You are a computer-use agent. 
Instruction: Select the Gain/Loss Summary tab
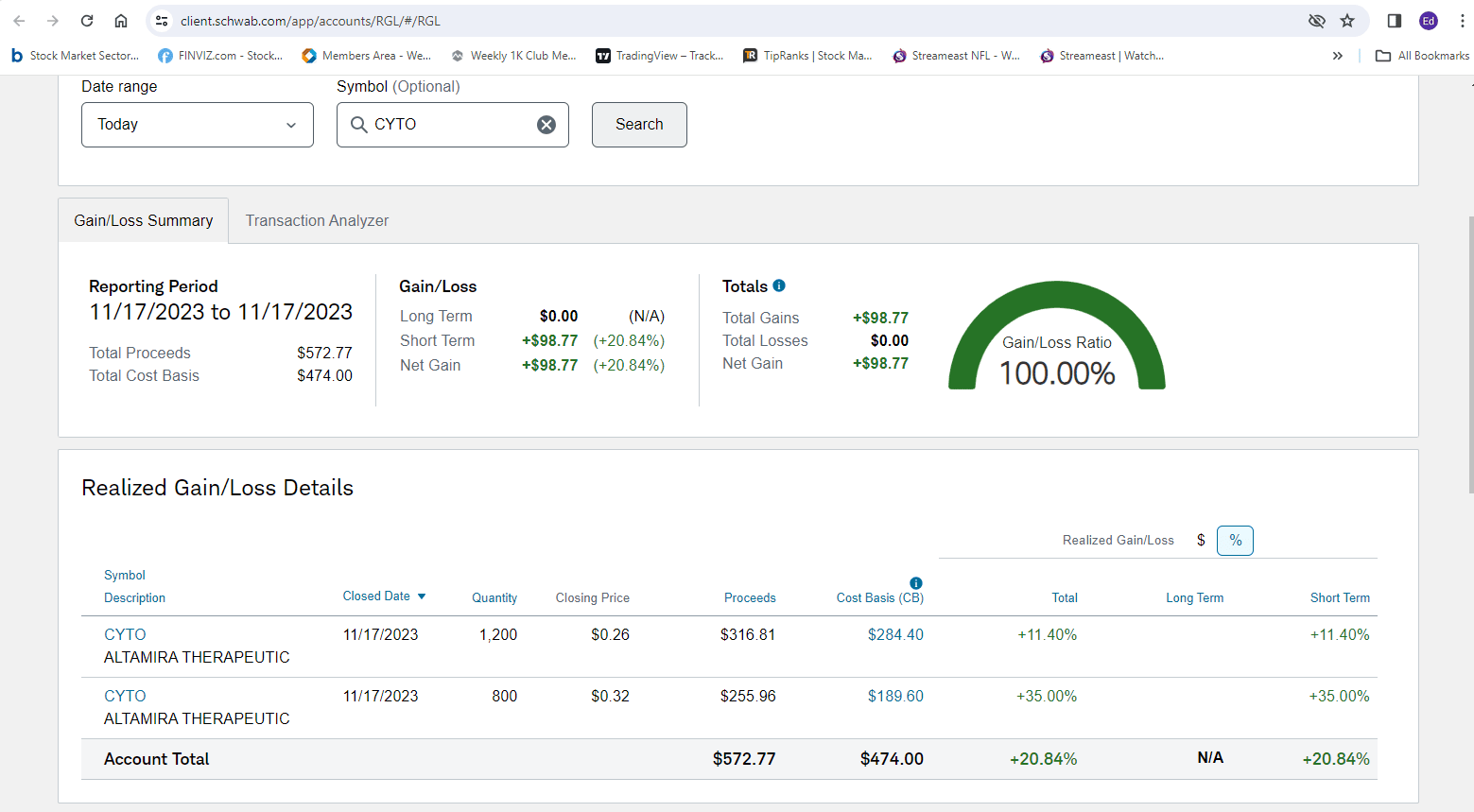[144, 220]
